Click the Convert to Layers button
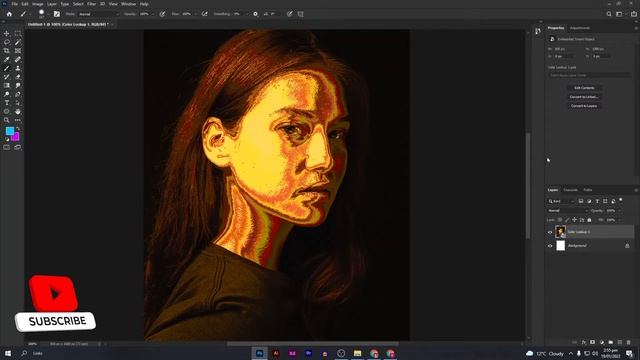640x360 pixels. (584, 106)
